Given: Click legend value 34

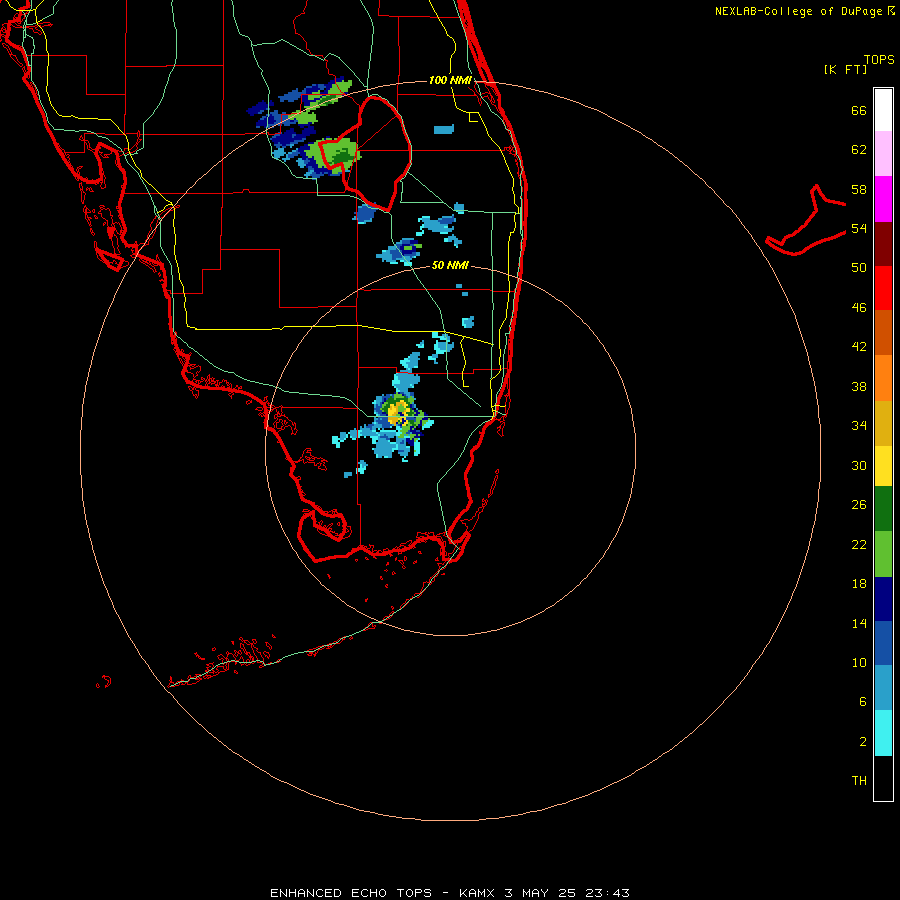Looking at the screenshot, I should tap(859, 426).
